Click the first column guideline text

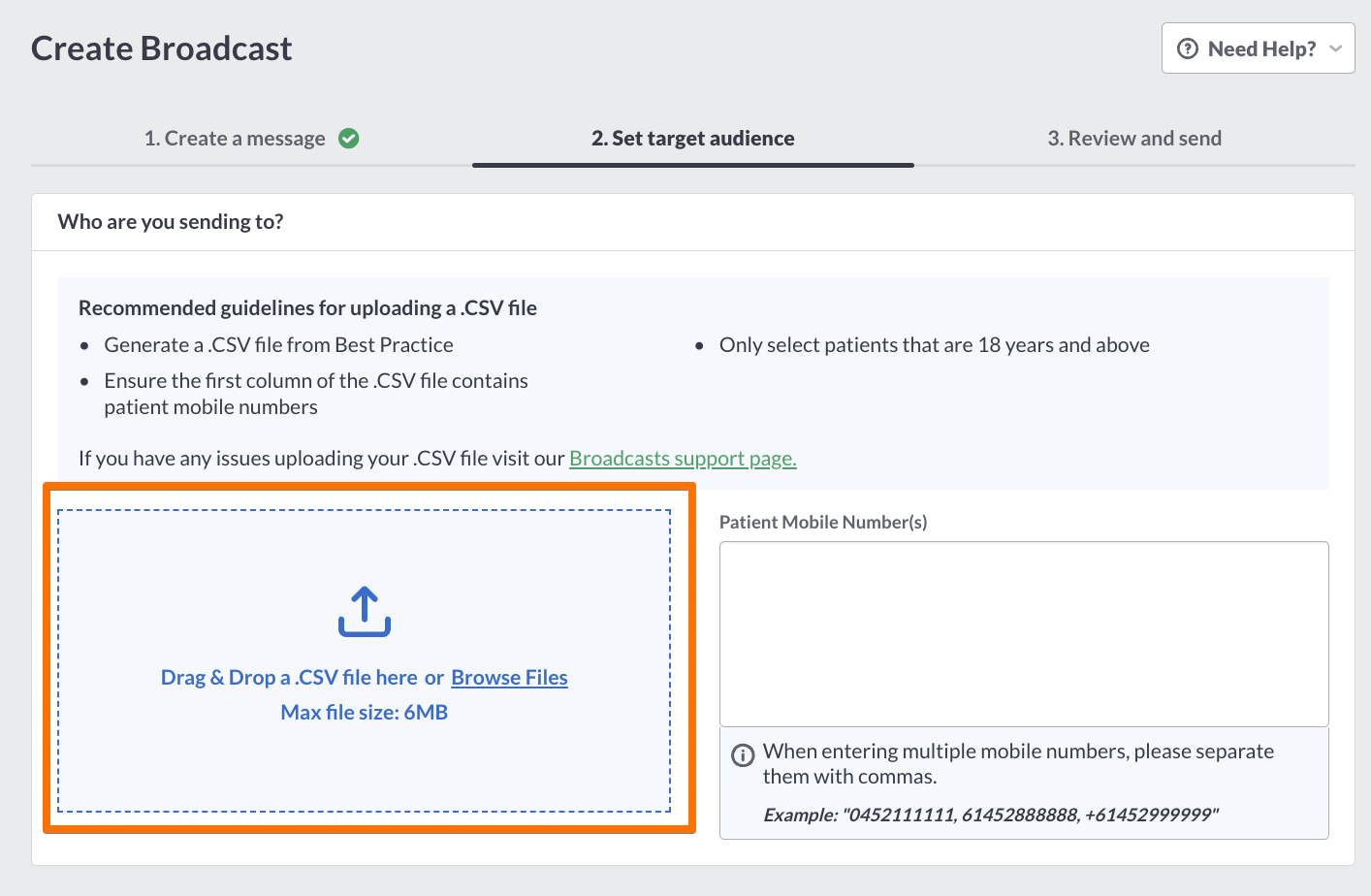point(316,394)
